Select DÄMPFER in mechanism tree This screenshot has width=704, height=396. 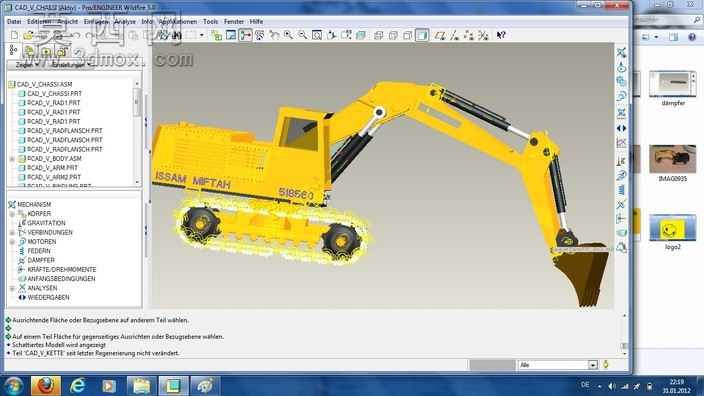tap(41, 260)
